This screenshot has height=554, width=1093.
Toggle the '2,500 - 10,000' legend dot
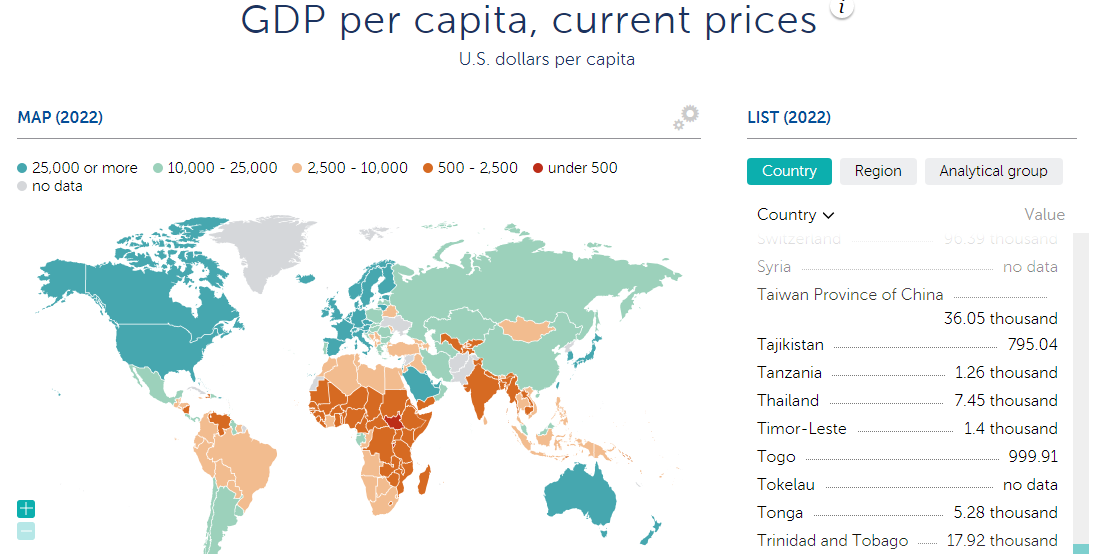pyautogui.click(x=297, y=169)
